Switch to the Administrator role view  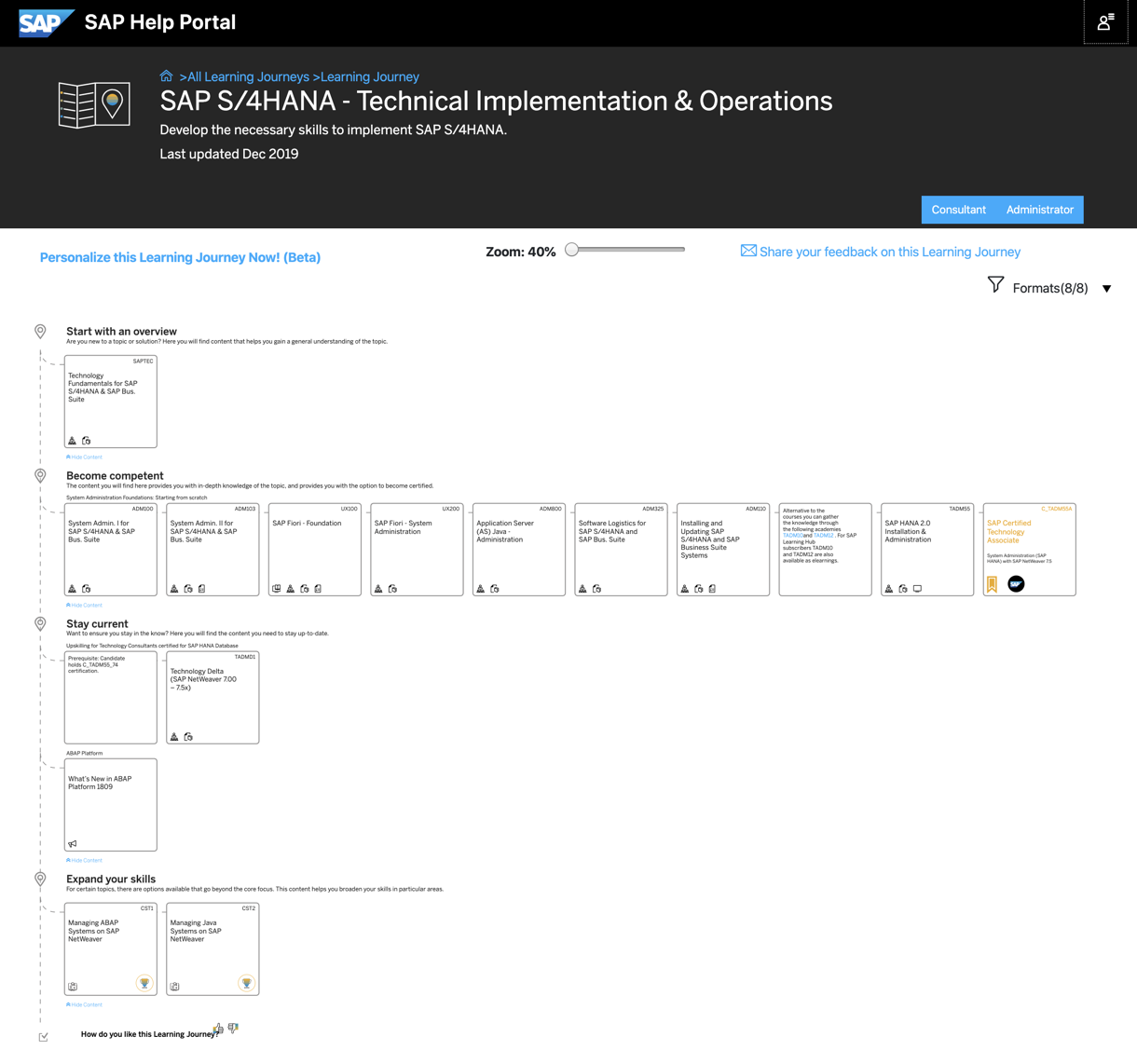[x=1039, y=210]
